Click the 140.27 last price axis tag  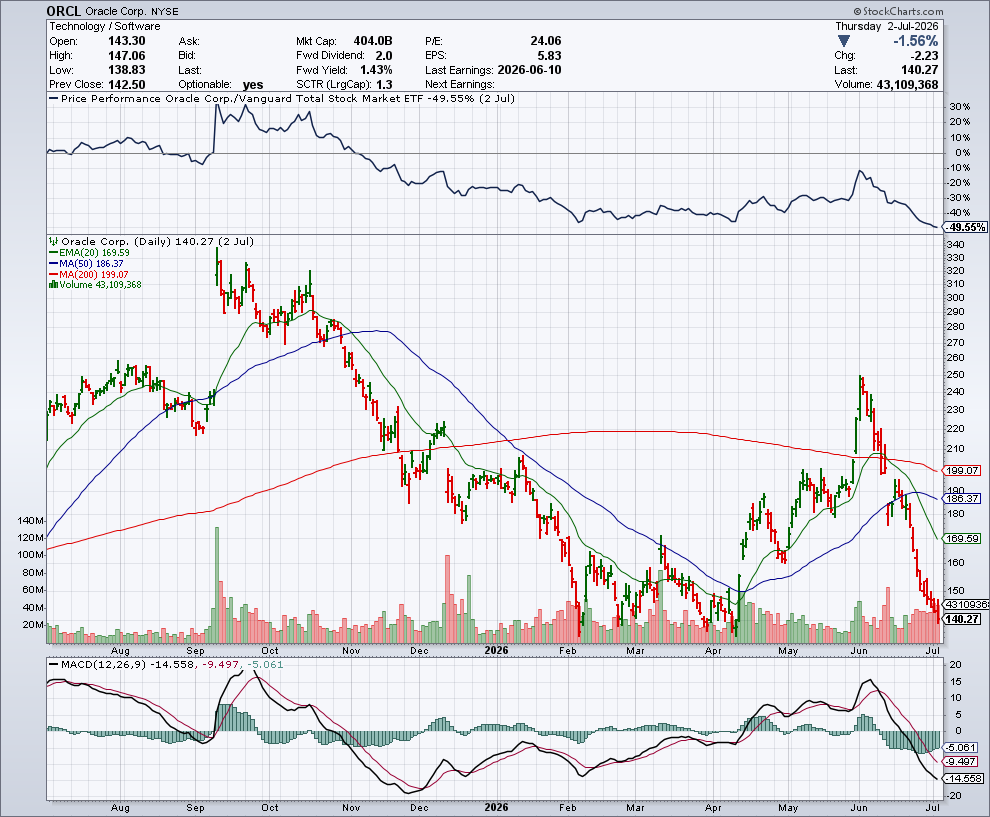pyautogui.click(x=961, y=619)
